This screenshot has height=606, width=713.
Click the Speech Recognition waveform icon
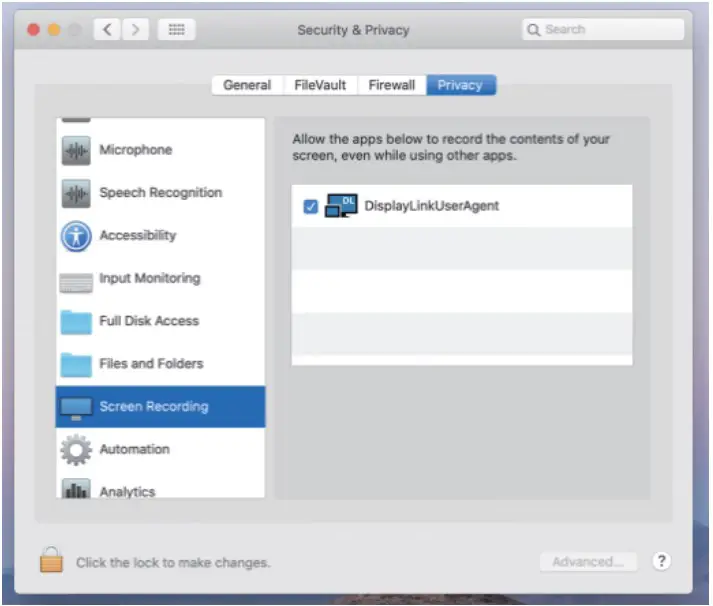point(76,193)
